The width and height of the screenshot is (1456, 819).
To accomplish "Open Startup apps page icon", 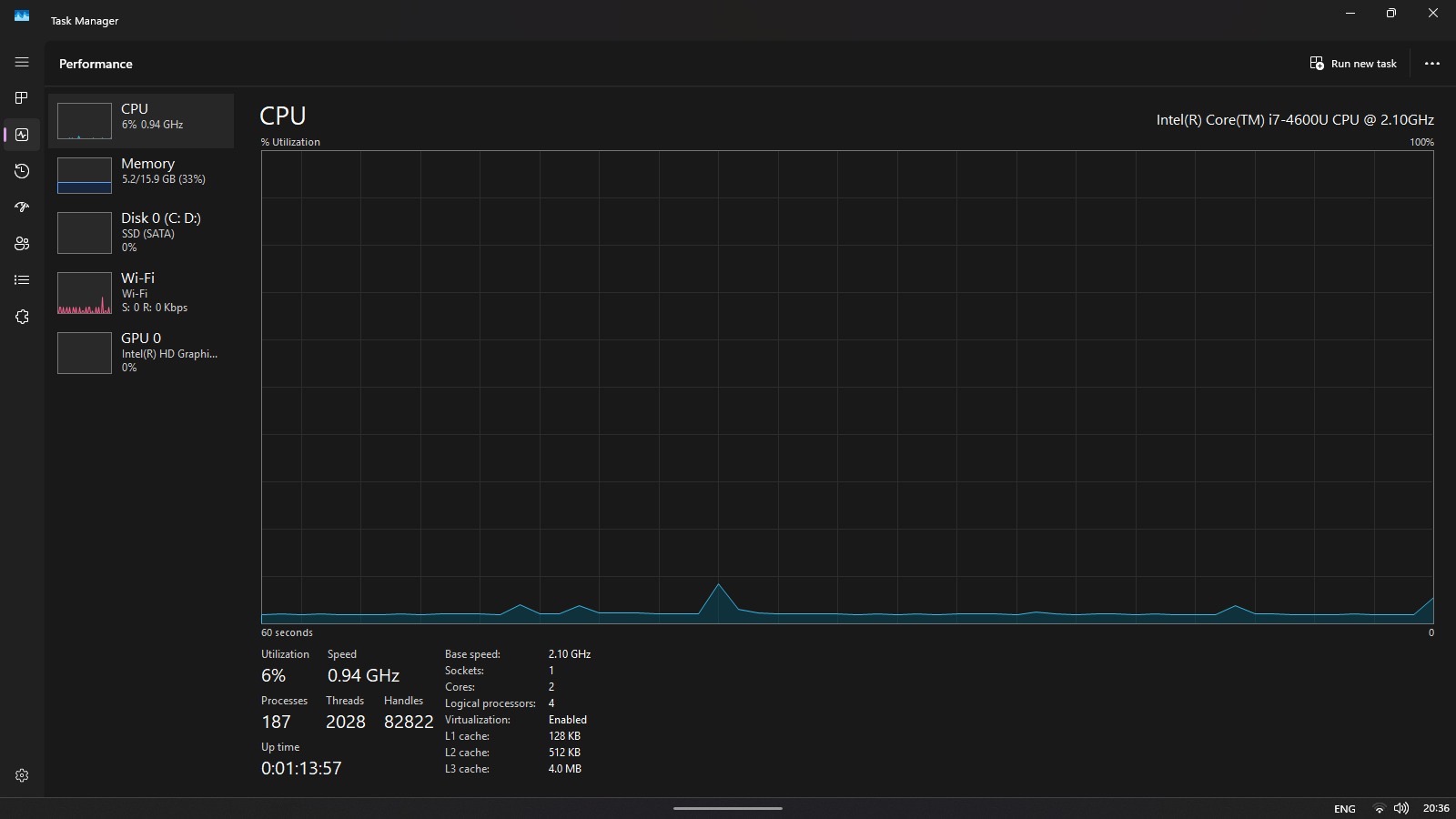I will 22,207.
